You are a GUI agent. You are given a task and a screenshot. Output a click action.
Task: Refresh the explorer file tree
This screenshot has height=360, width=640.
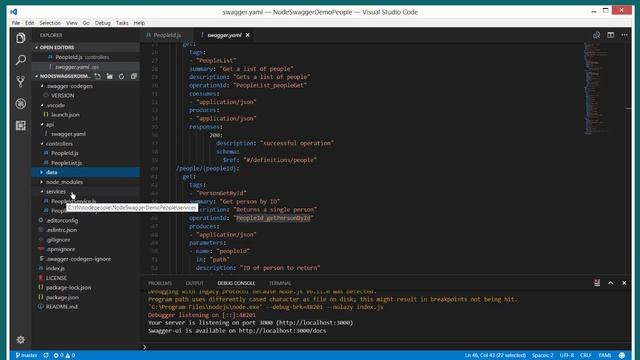pos(121,76)
